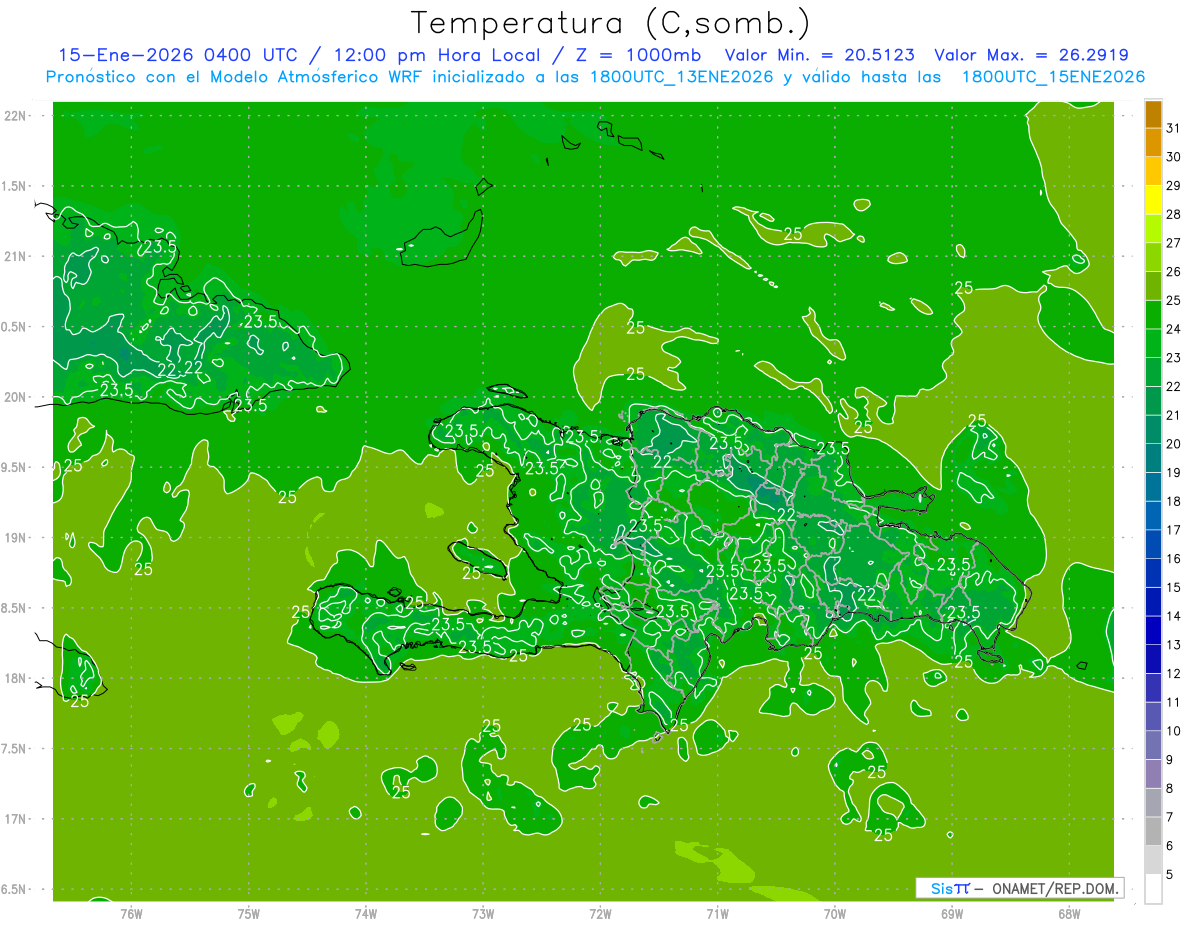Click the valid-until time "1800UTC_15ENE2026"
The image size is (1200, 927).
[1053, 77]
